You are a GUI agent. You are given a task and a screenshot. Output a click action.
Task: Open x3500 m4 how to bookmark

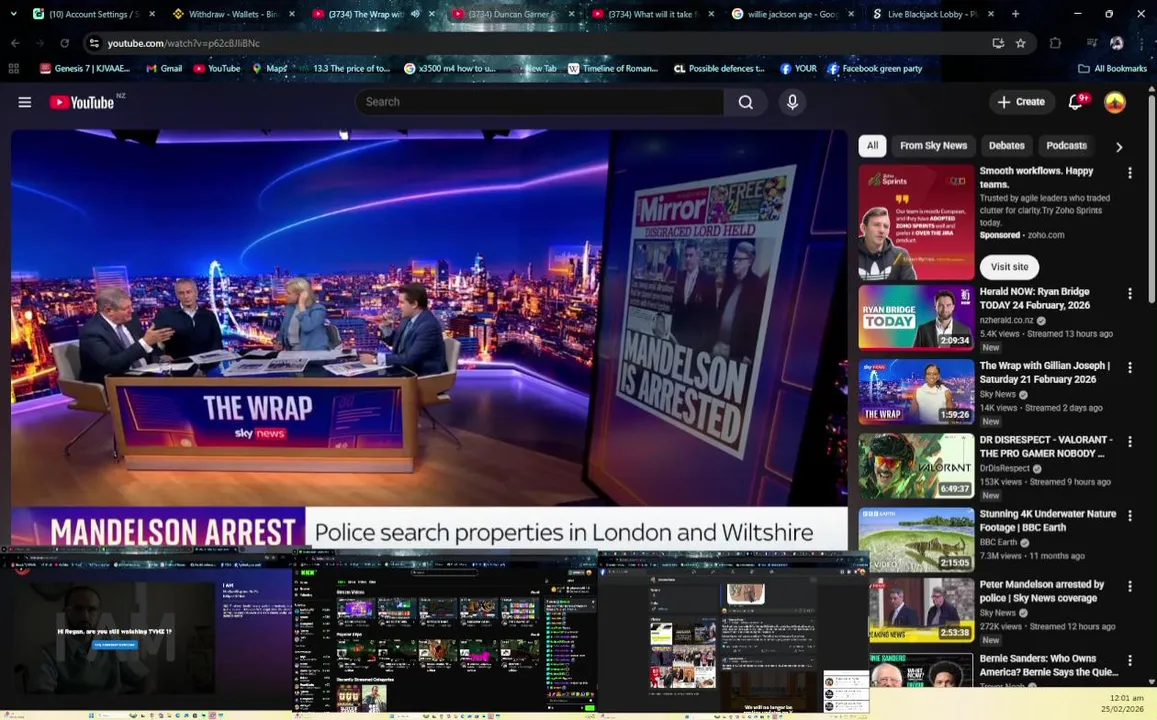(x=450, y=69)
